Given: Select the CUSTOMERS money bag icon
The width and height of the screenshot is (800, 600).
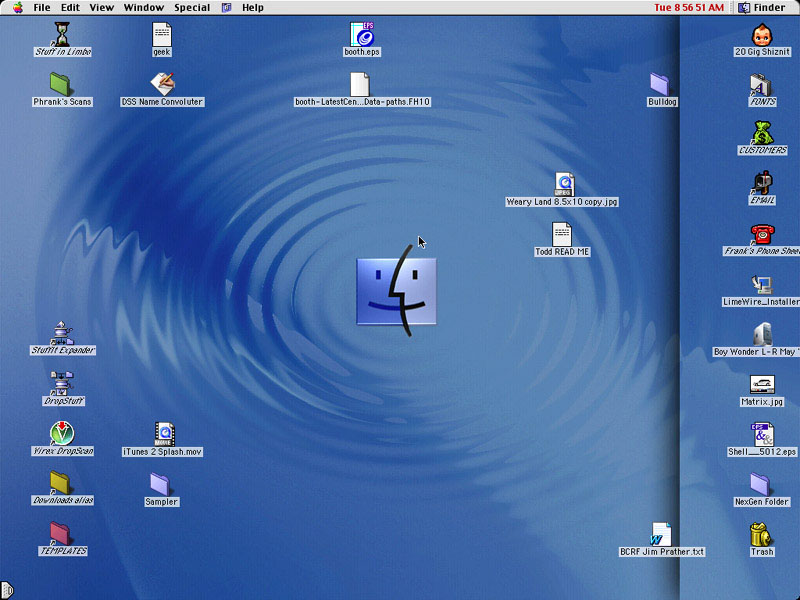Looking at the screenshot, I should coord(762,133).
